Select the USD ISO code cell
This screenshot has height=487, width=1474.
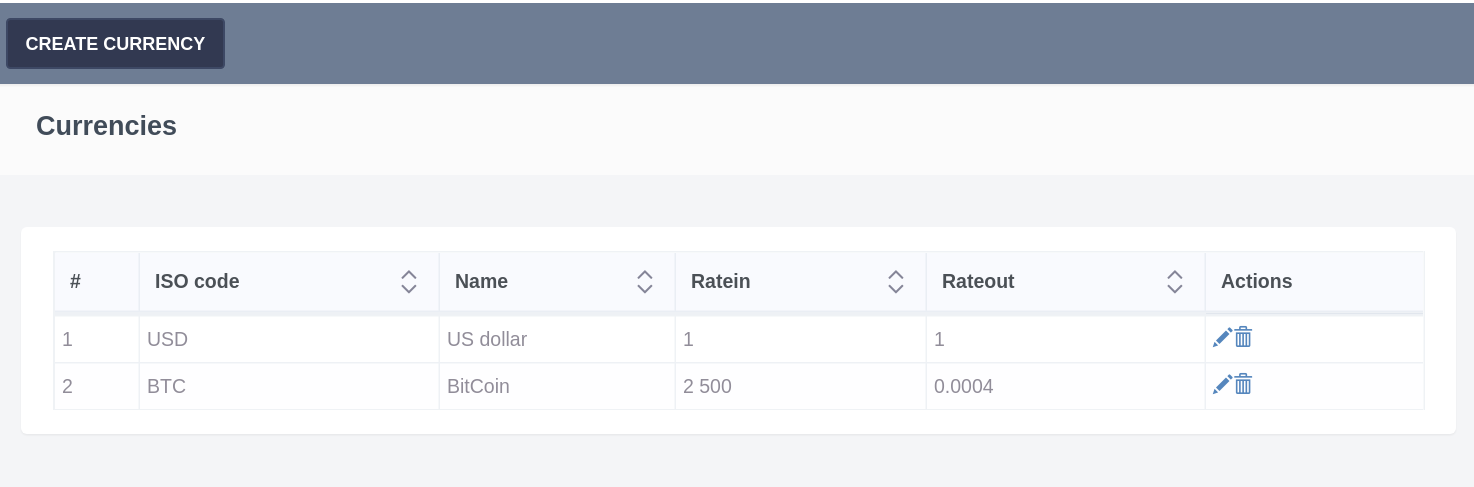(x=168, y=340)
